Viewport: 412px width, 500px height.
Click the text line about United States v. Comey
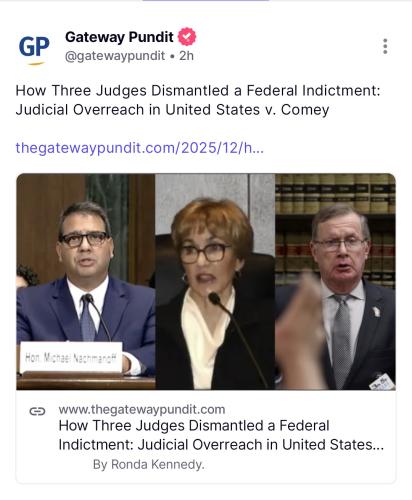[172, 110]
